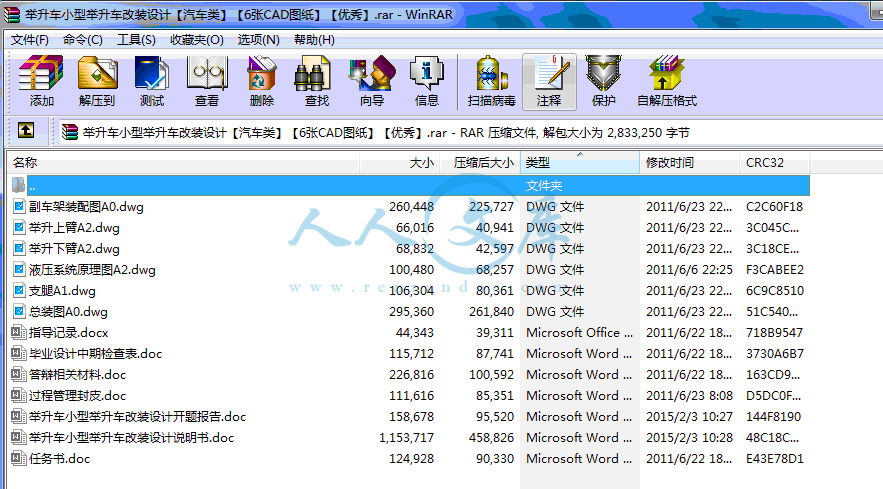Viewport: 883px width, 489px height.
Task: Click the icon of 指导记录.docx
Action: (19, 332)
